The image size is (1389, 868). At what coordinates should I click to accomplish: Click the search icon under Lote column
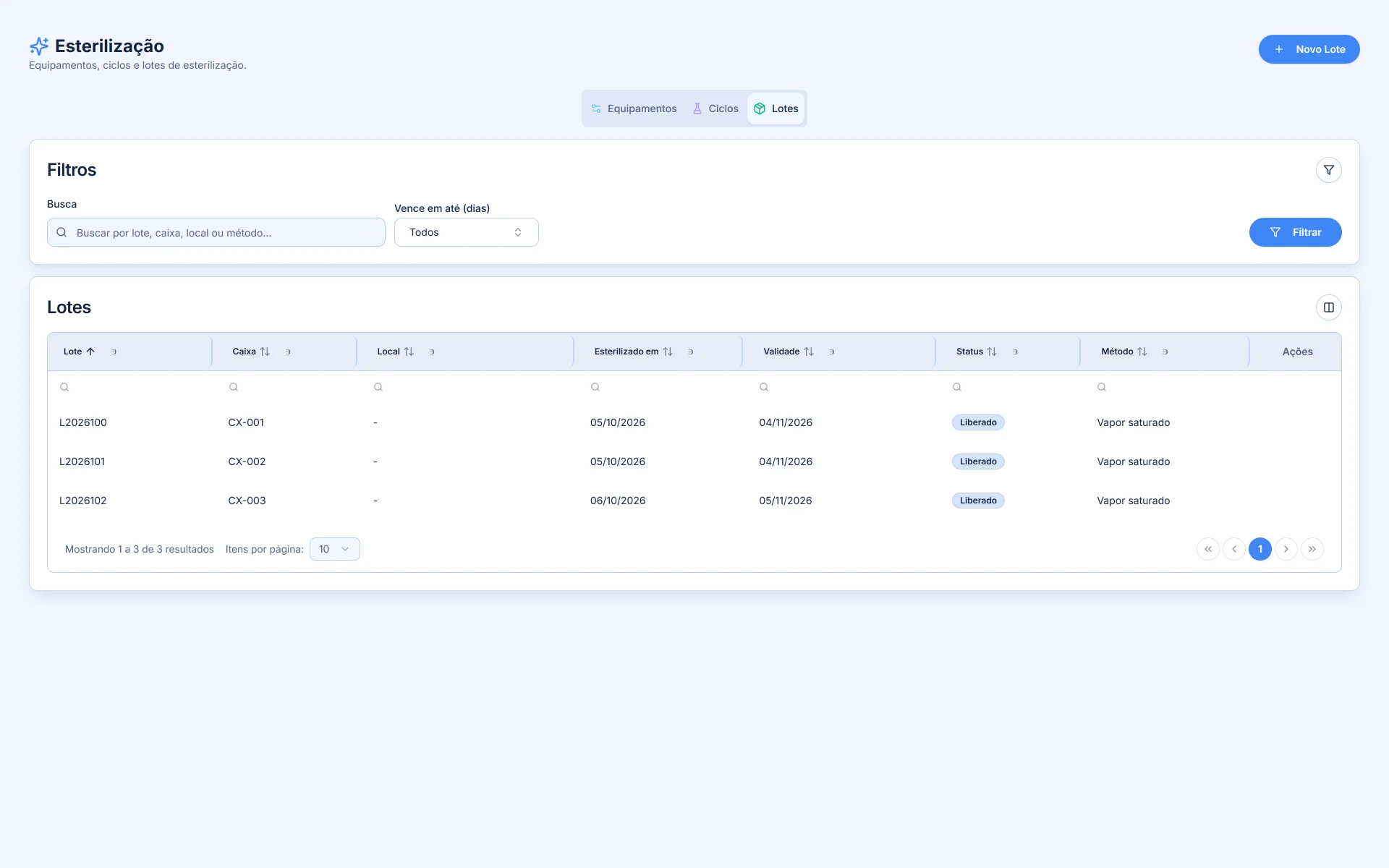pyautogui.click(x=64, y=387)
